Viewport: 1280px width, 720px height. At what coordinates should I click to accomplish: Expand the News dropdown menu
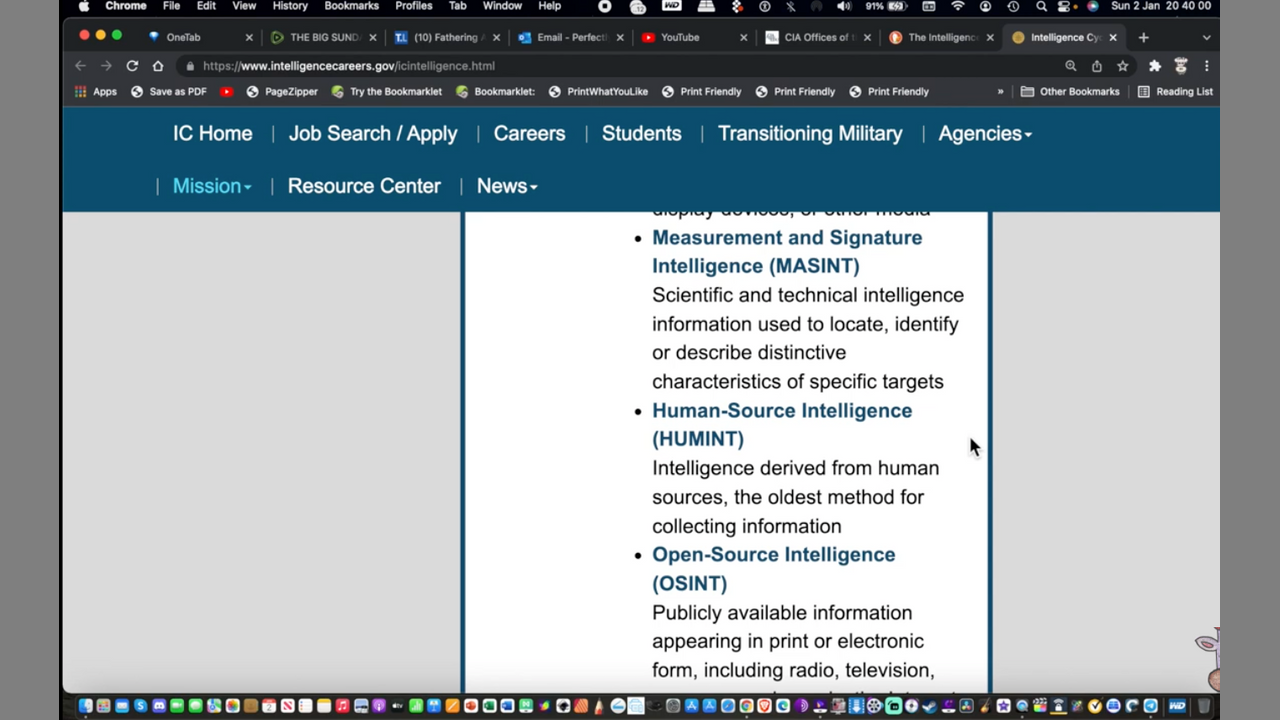click(506, 186)
